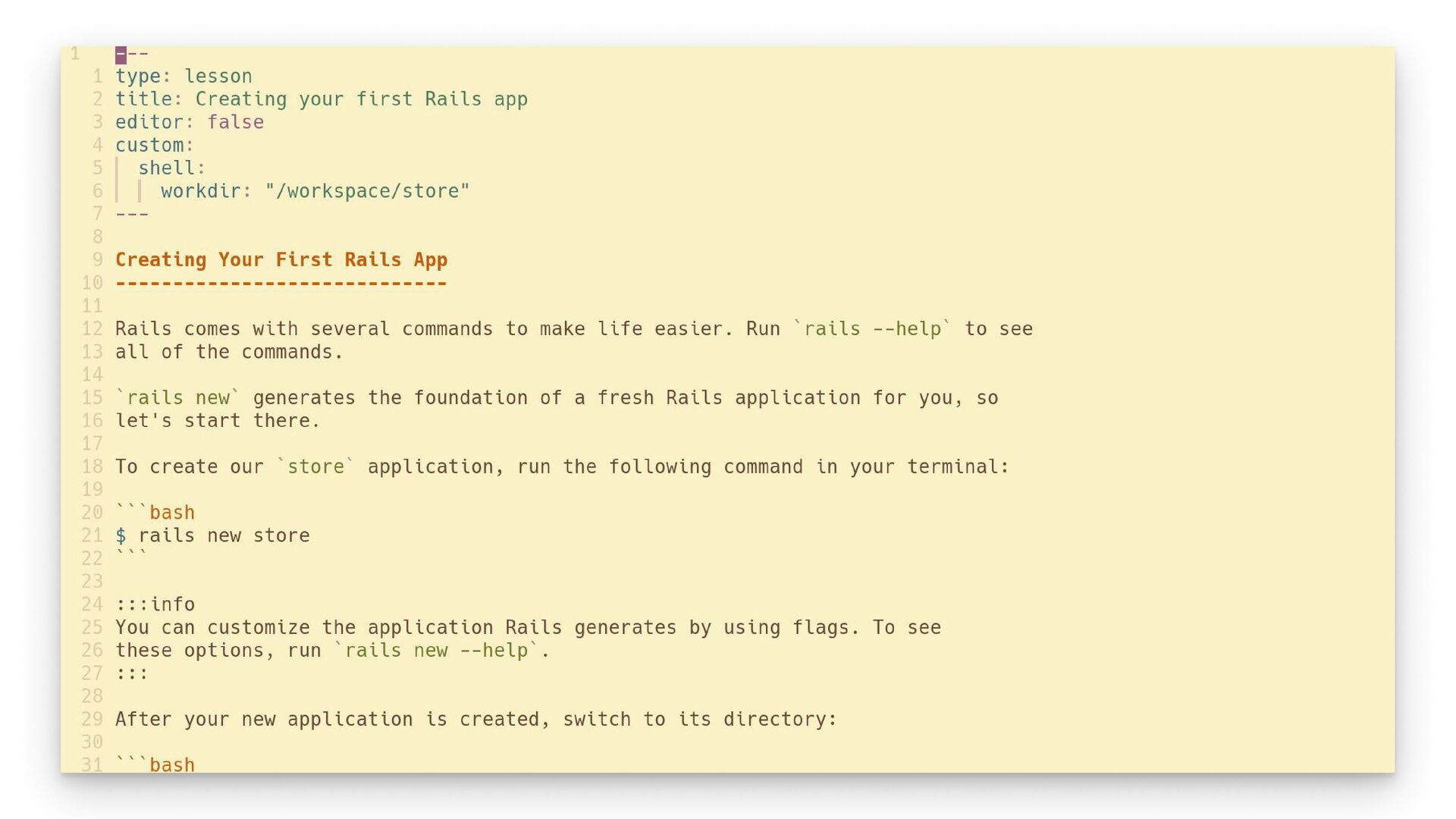Click the text 'switch to its directory:'

pos(699,720)
